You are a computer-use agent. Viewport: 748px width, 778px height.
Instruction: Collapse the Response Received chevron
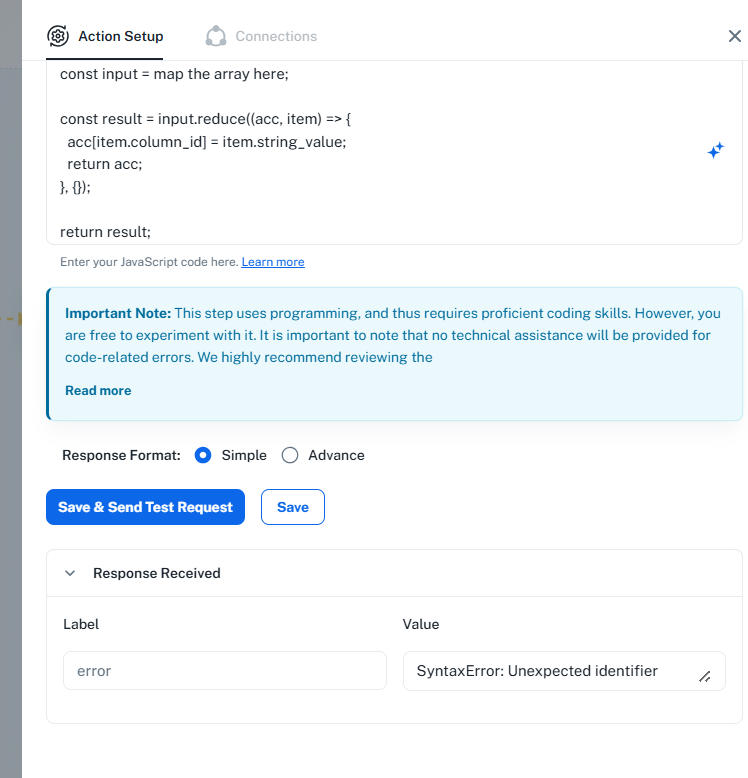(x=70, y=573)
